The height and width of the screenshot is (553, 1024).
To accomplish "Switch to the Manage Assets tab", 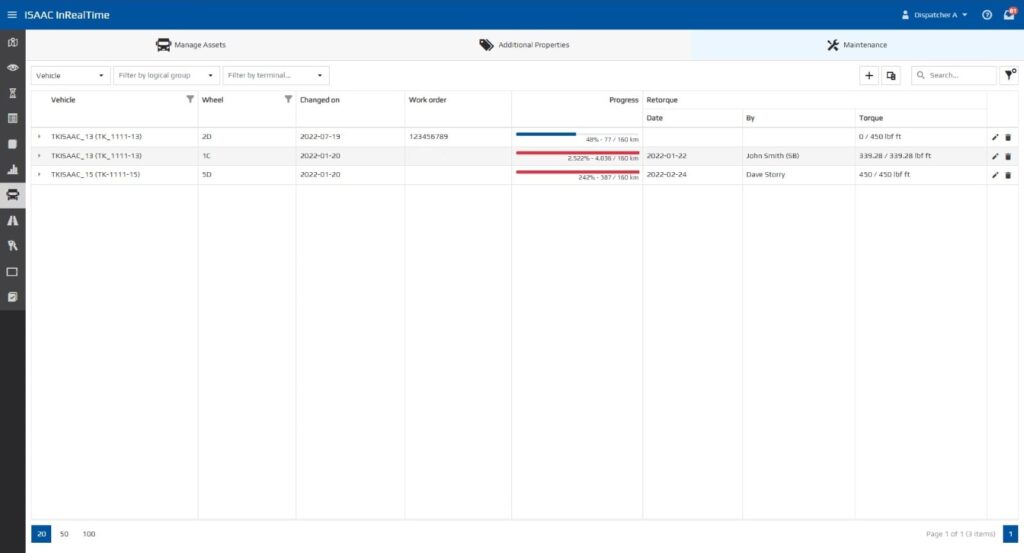I will point(191,45).
